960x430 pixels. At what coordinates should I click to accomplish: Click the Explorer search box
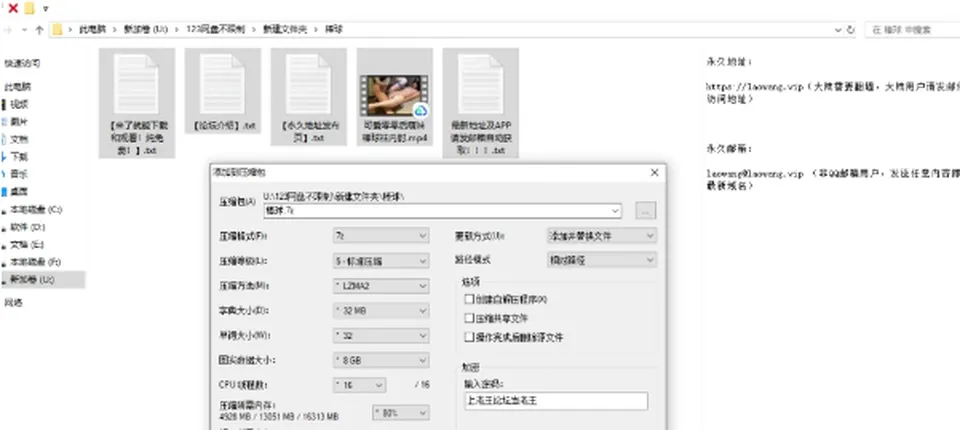[x=912, y=29]
